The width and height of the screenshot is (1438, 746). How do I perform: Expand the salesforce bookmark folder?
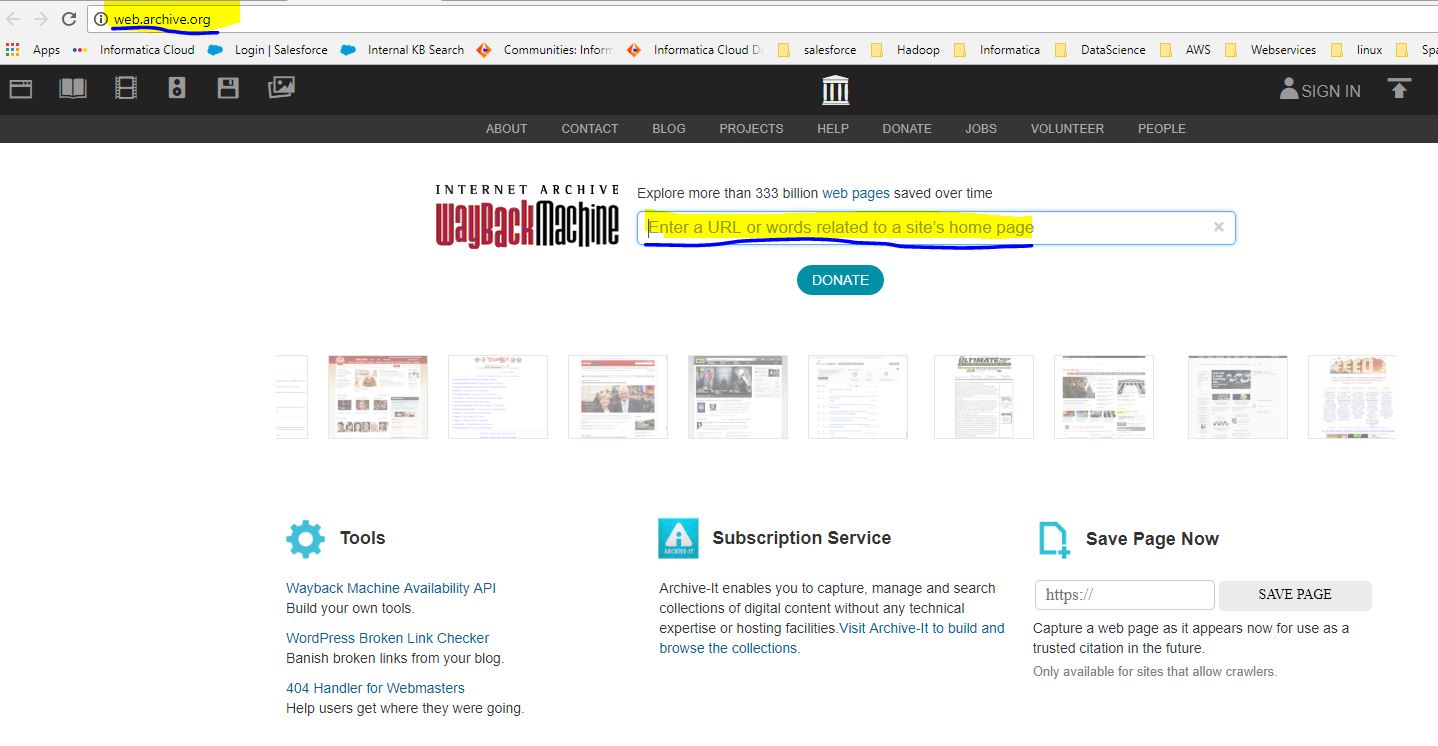[x=816, y=49]
